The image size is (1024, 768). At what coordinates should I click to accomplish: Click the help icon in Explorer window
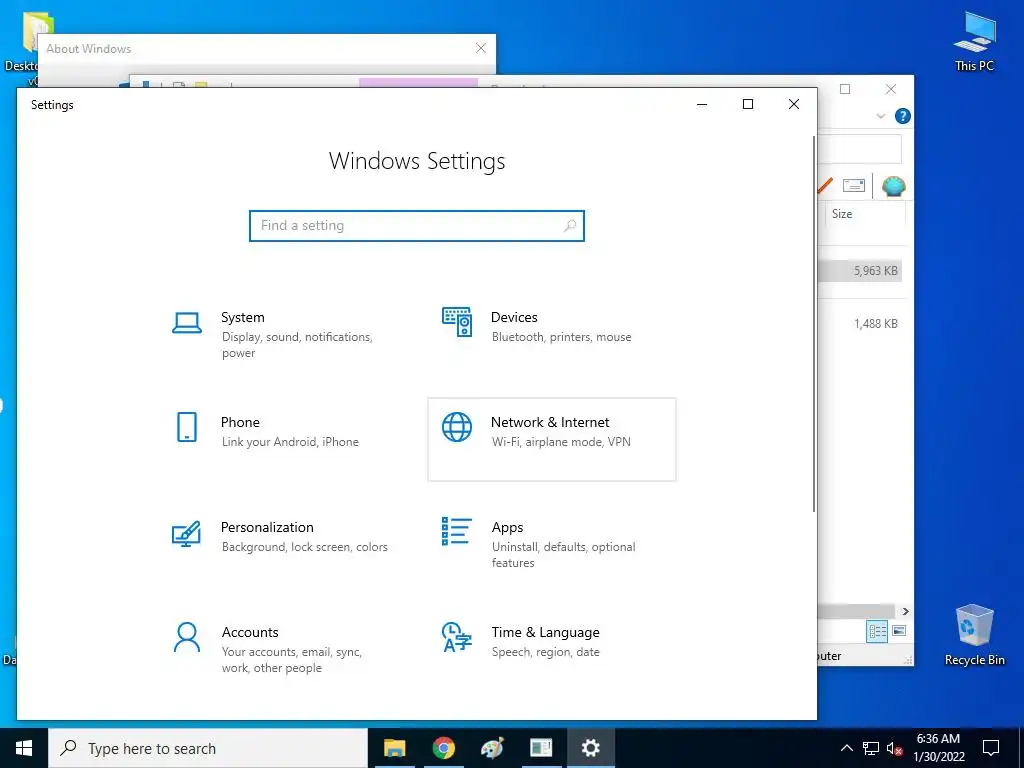(x=903, y=116)
